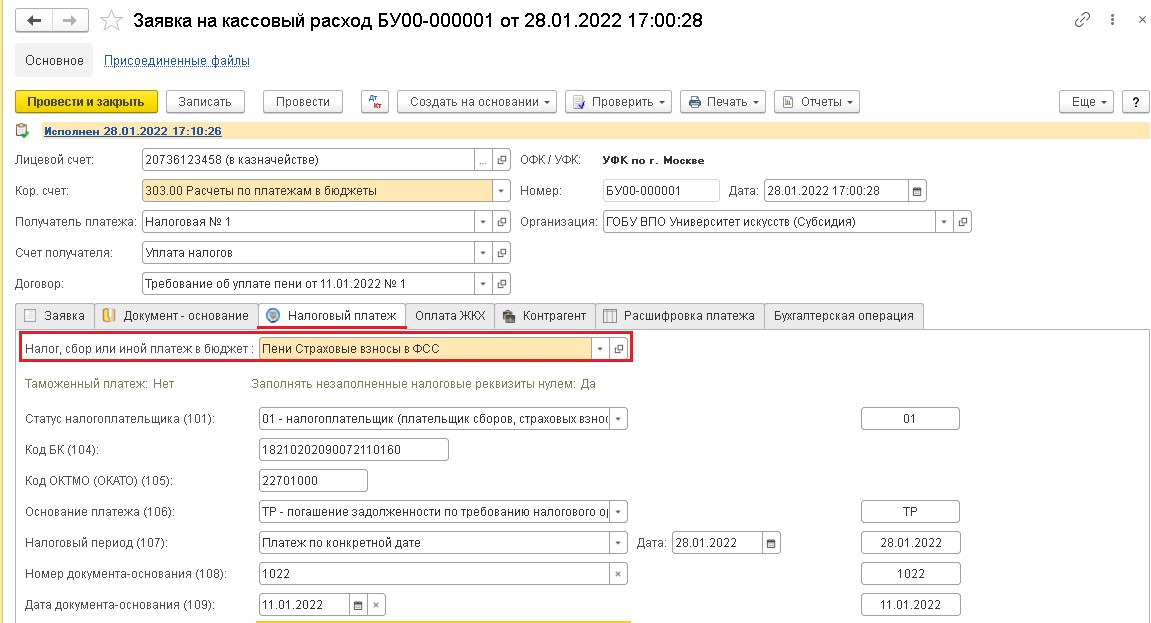This screenshot has width=1151, height=623.
Task: Click Код ОКТМО (ОКАТО) (105) field
Action: point(313,481)
